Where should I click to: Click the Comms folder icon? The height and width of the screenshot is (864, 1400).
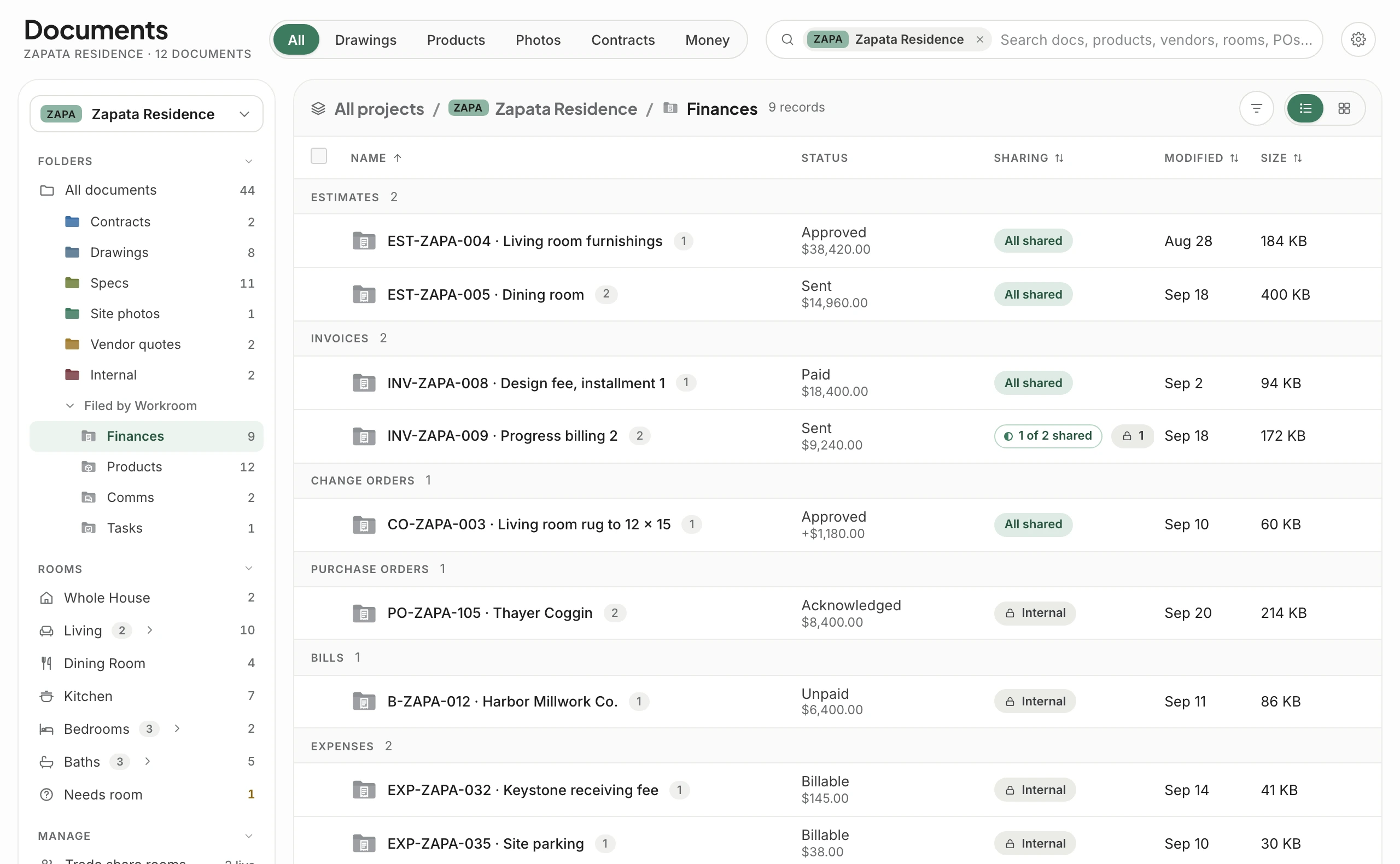click(89, 497)
